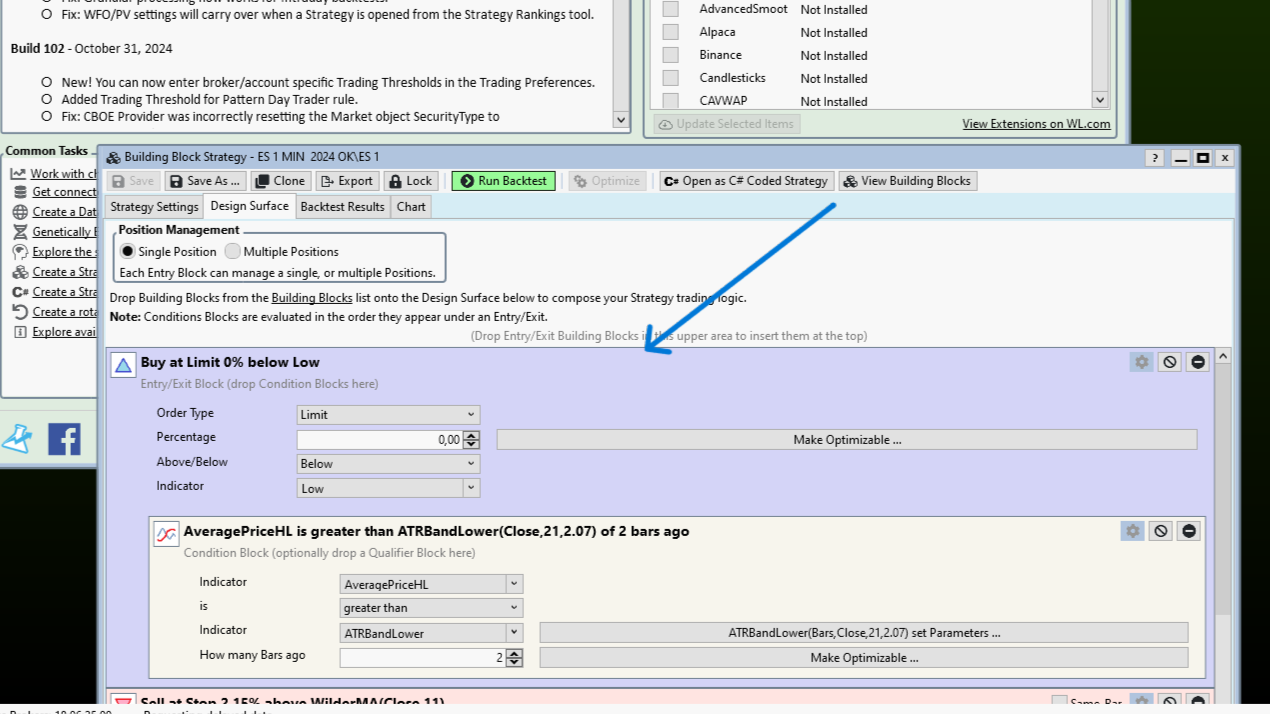This screenshot has height=714, width=1270.
Task: Click View Building Blocks toolbar button
Action: click(907, 181)
